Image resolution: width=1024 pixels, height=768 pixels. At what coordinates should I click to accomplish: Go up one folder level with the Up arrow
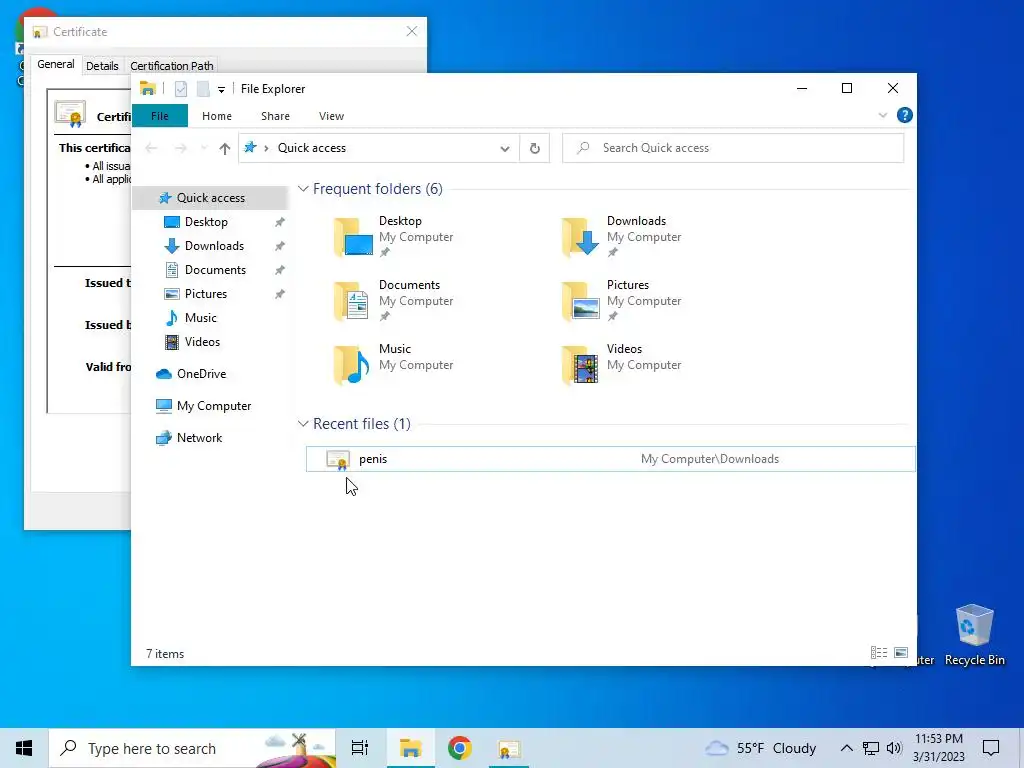[225, 149]
